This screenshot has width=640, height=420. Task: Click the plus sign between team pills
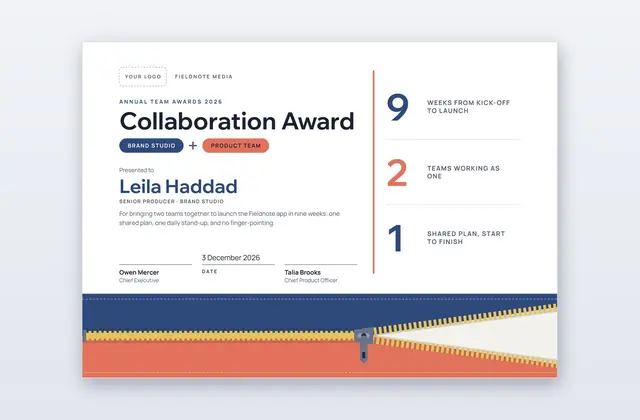click(193, 145)
